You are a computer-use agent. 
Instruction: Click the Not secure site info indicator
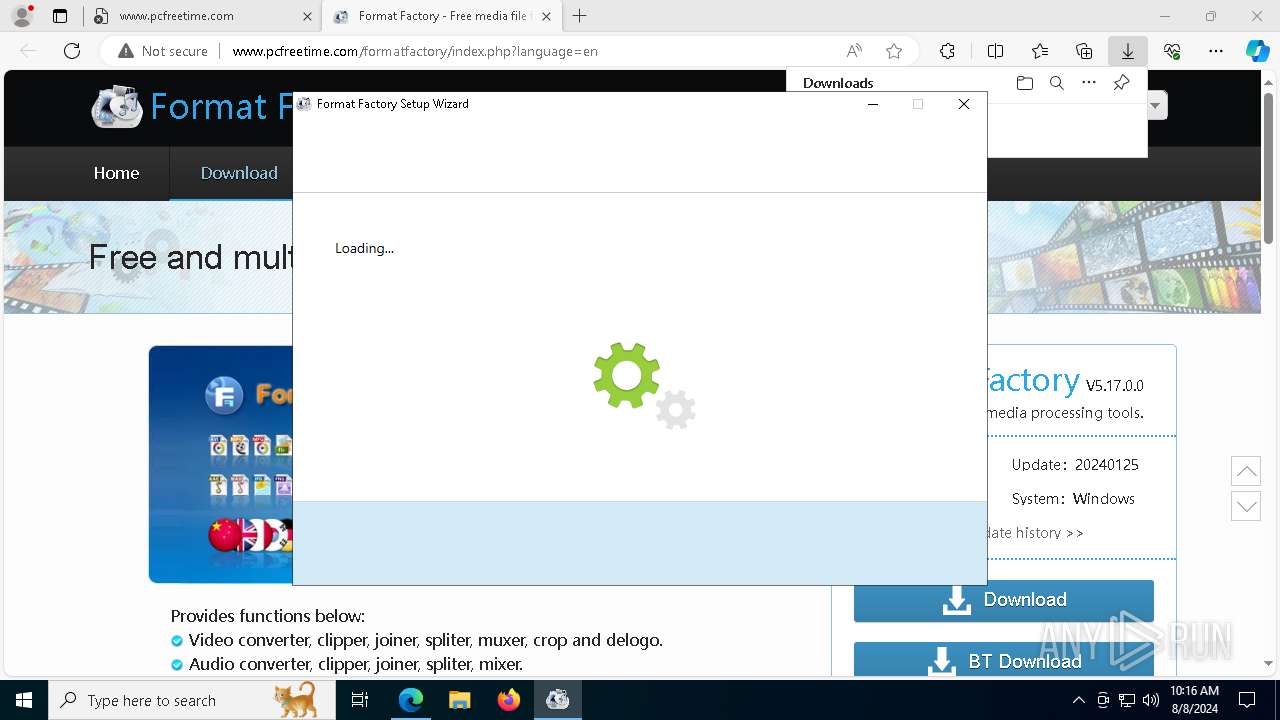[x=163, y=51]
